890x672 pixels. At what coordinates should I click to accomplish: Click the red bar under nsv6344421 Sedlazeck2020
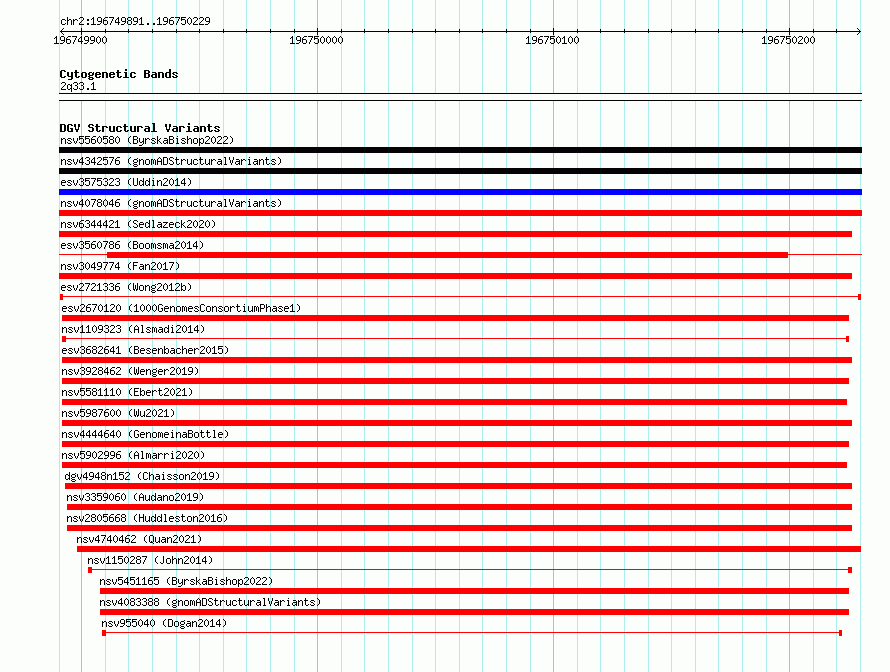455,234
